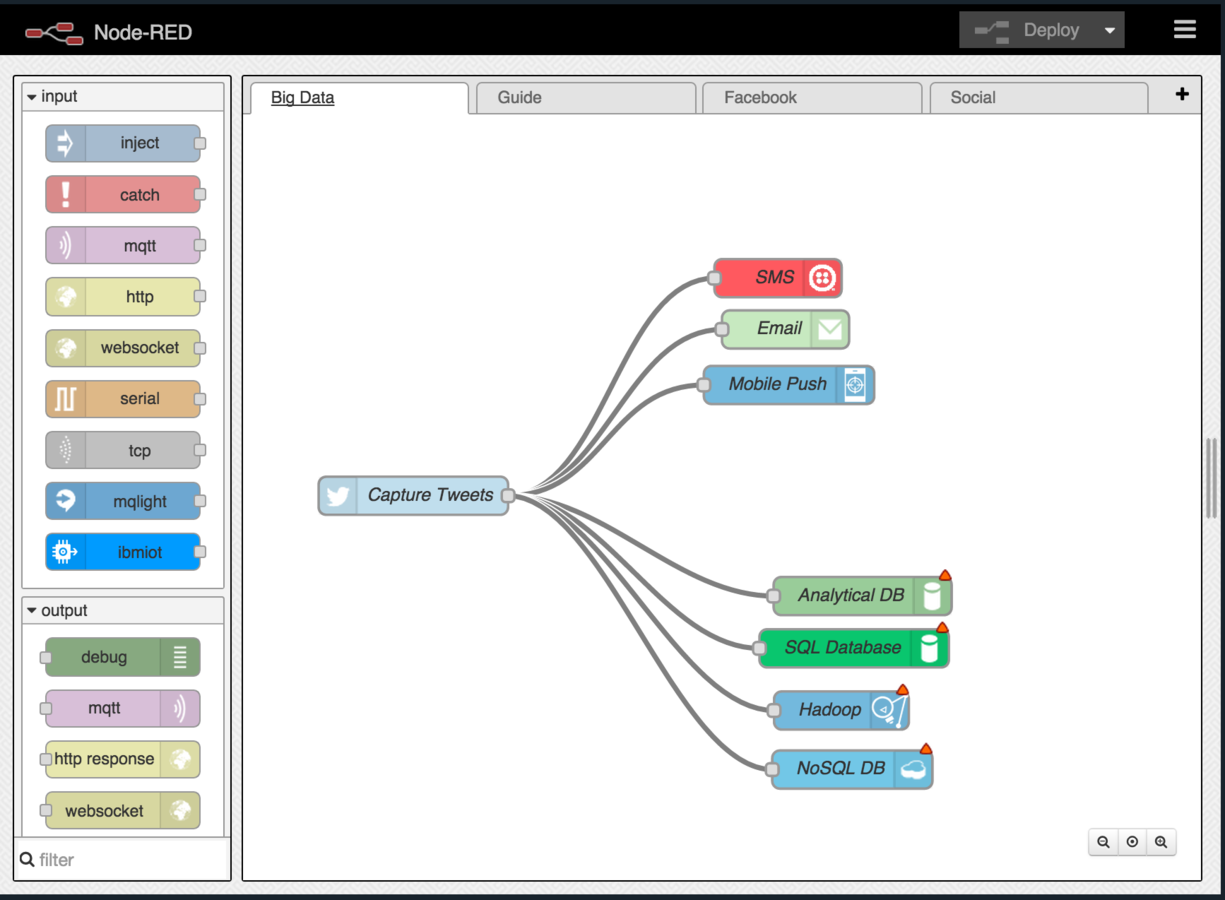
Task: Select the Mobile Push node
Action: point(788,385)
